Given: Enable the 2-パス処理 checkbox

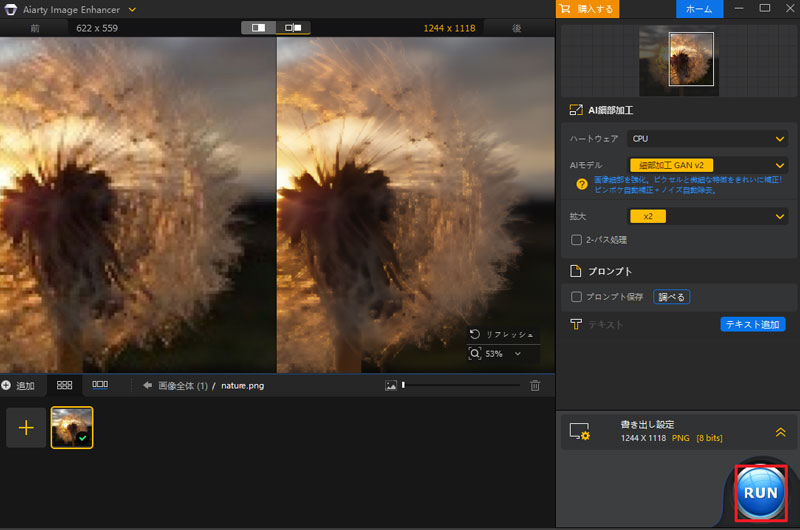Looking at the screenshot, I should [576, 240].
